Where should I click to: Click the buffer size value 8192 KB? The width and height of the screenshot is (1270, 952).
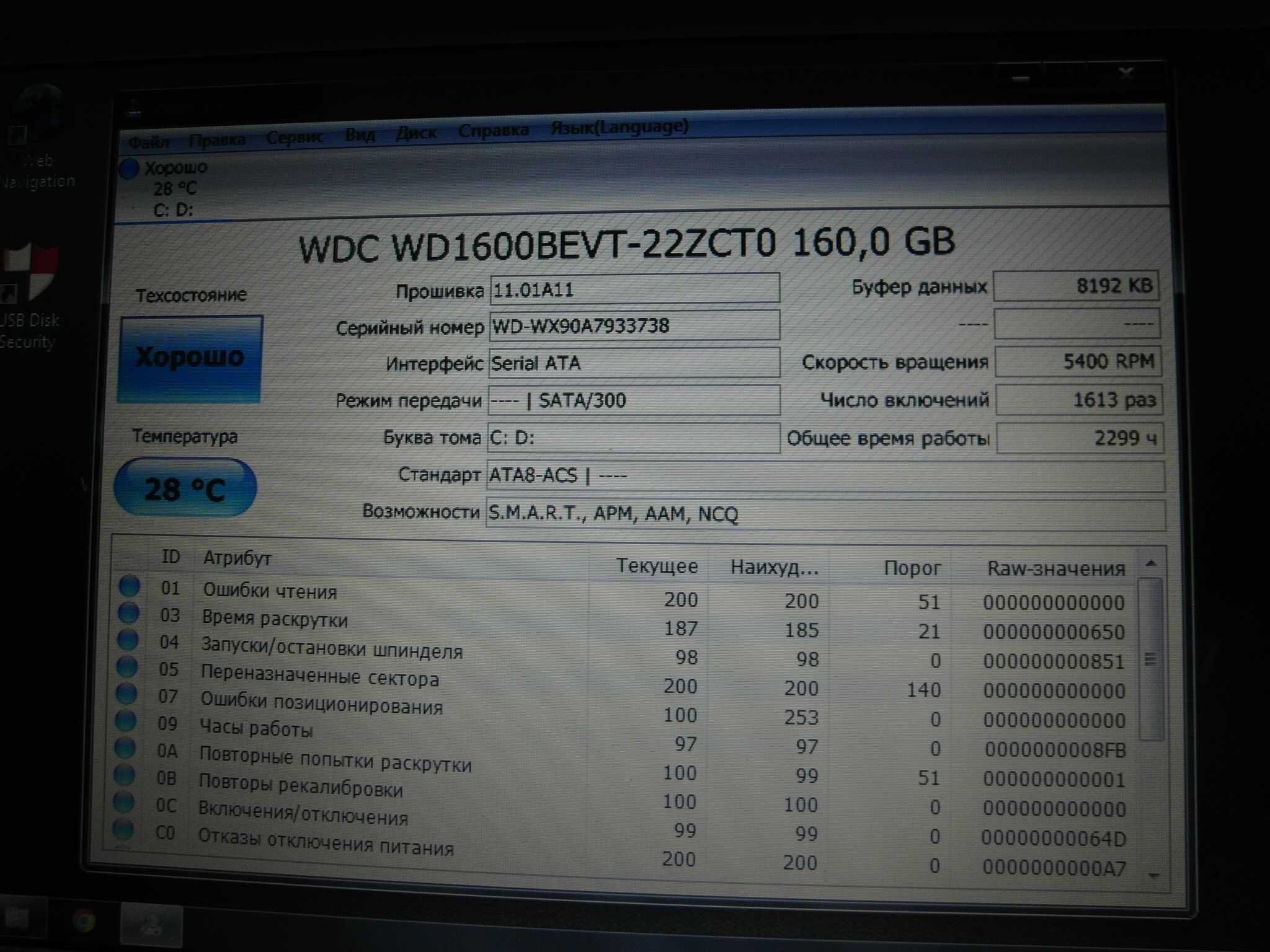[x=1076, y=286]
